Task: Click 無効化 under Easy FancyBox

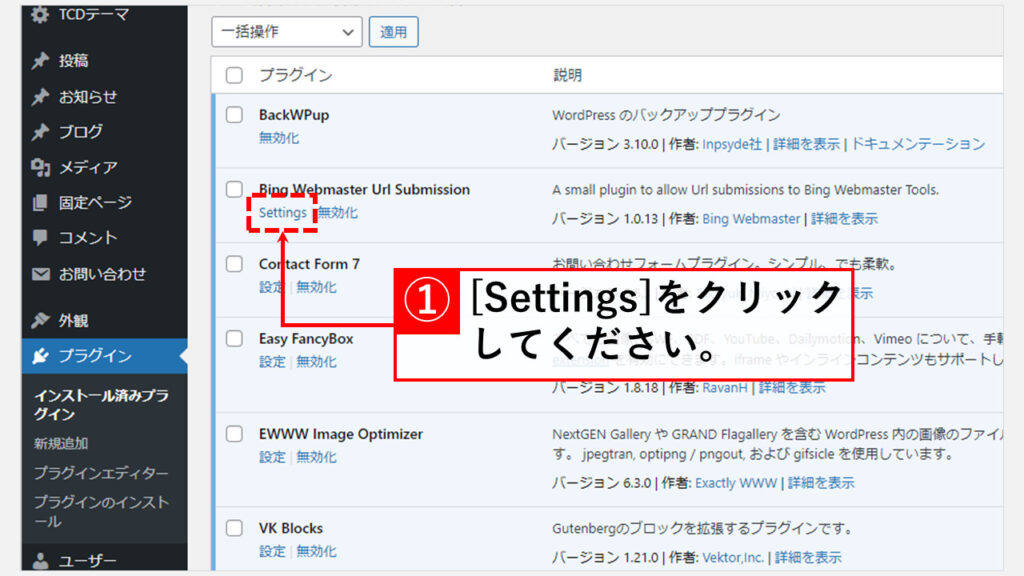Action: coord(316,361)
